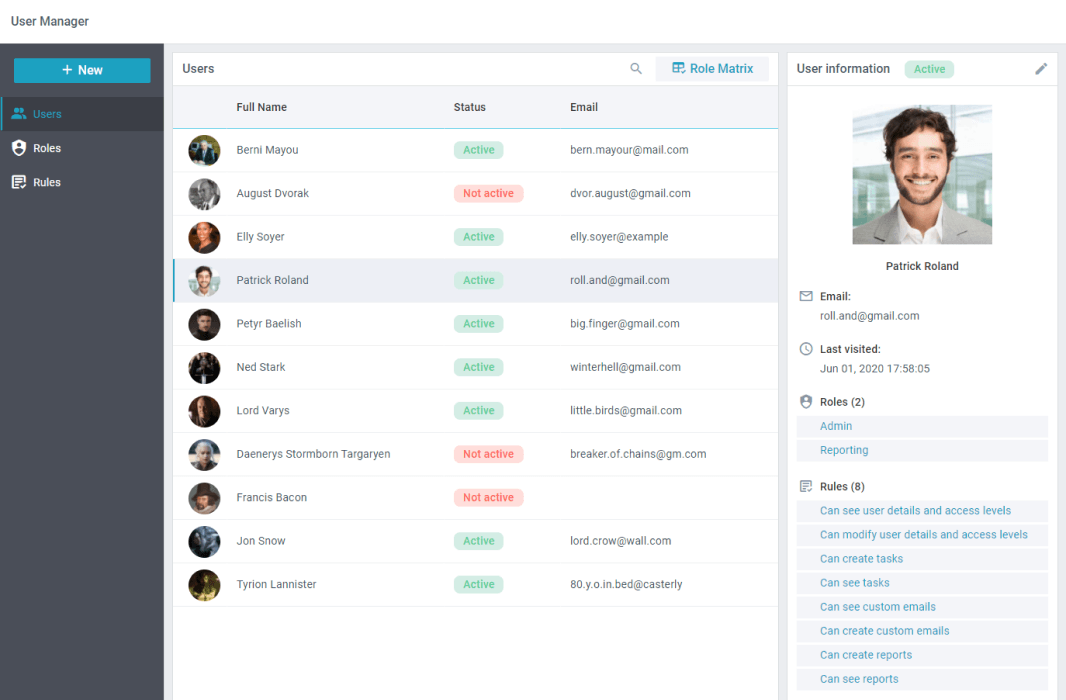Click the email 80.y.o.in.bed@casterly

[x=626, y=585]
